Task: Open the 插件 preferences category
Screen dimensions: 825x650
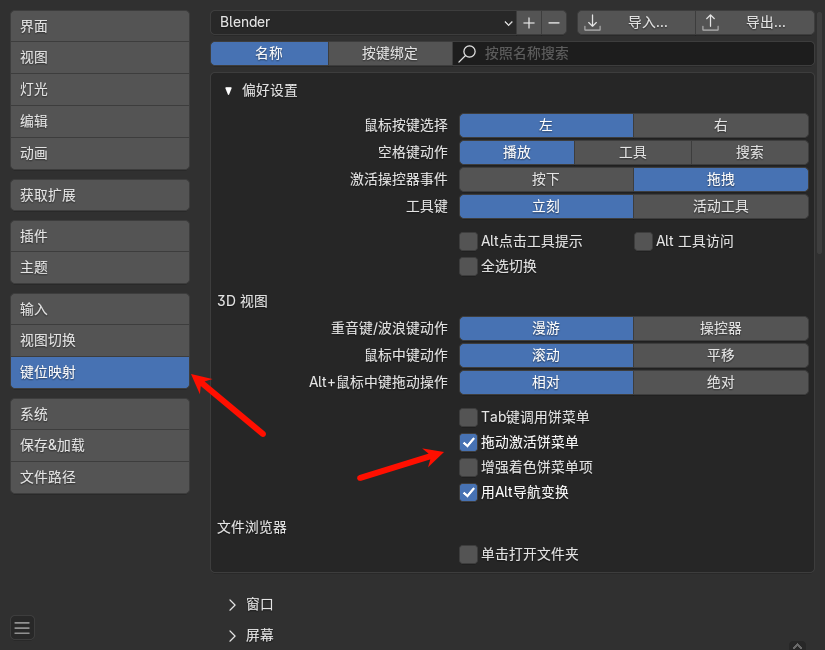Action: (x=99, y=236)
